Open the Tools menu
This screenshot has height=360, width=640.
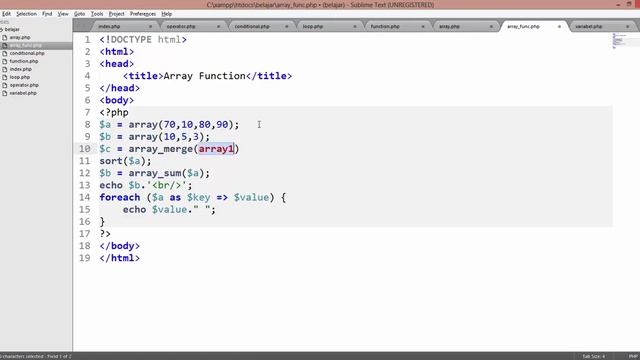coord(97,14)
